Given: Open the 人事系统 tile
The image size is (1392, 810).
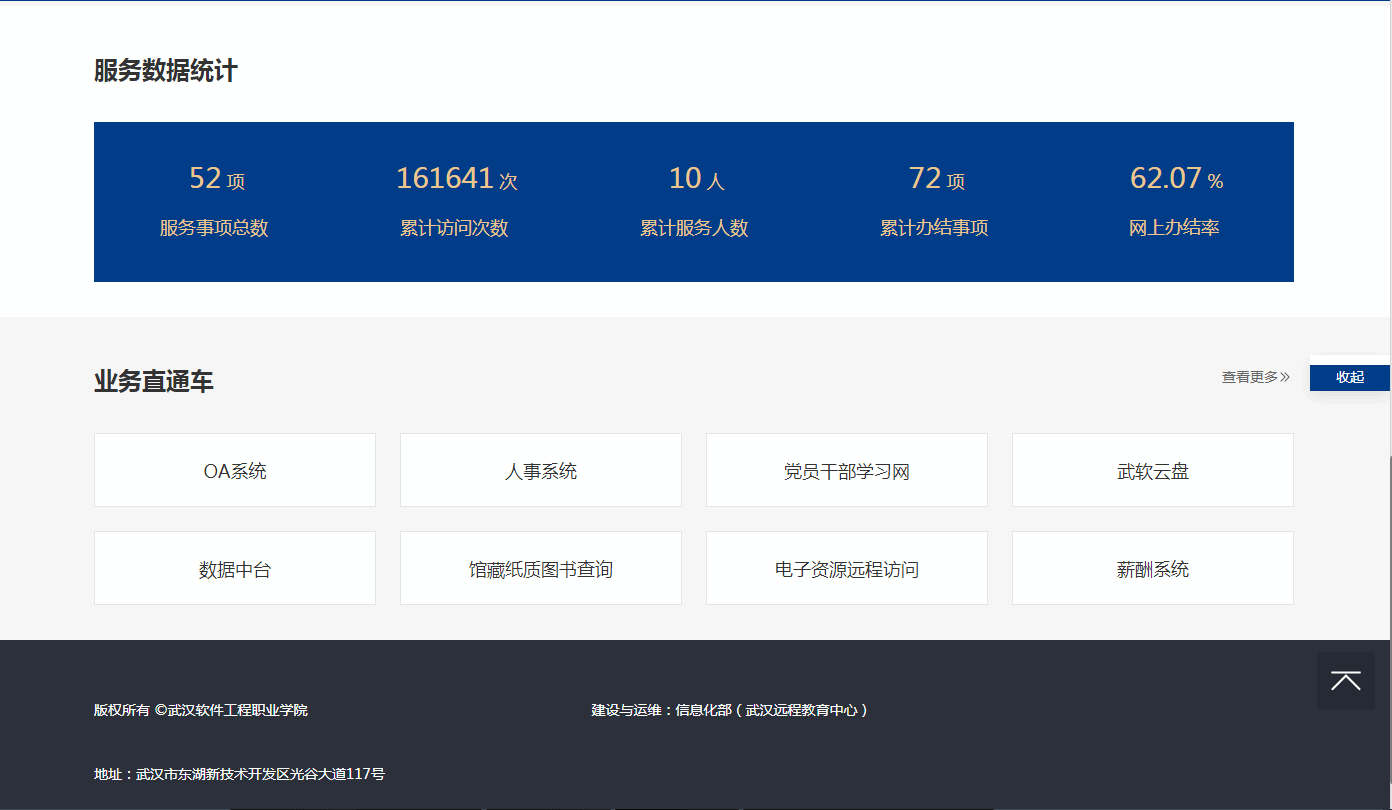Looking at the screenshot, I should [x=541, y=471].
